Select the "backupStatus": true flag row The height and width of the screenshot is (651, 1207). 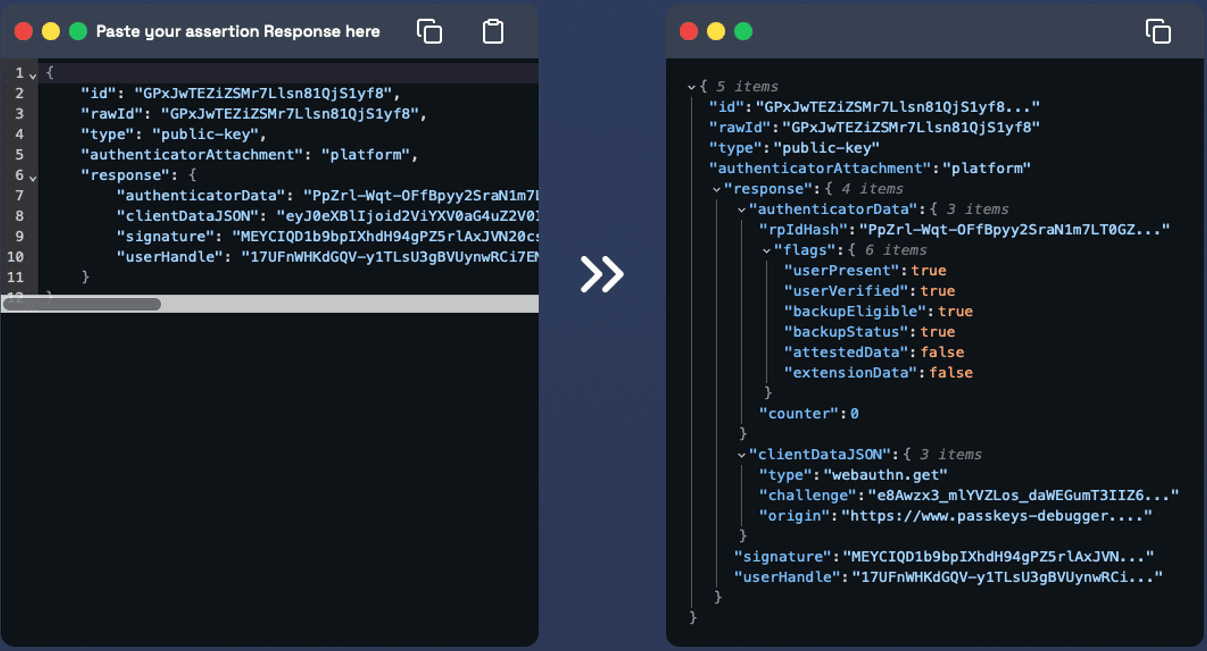[x=869, y=332]
